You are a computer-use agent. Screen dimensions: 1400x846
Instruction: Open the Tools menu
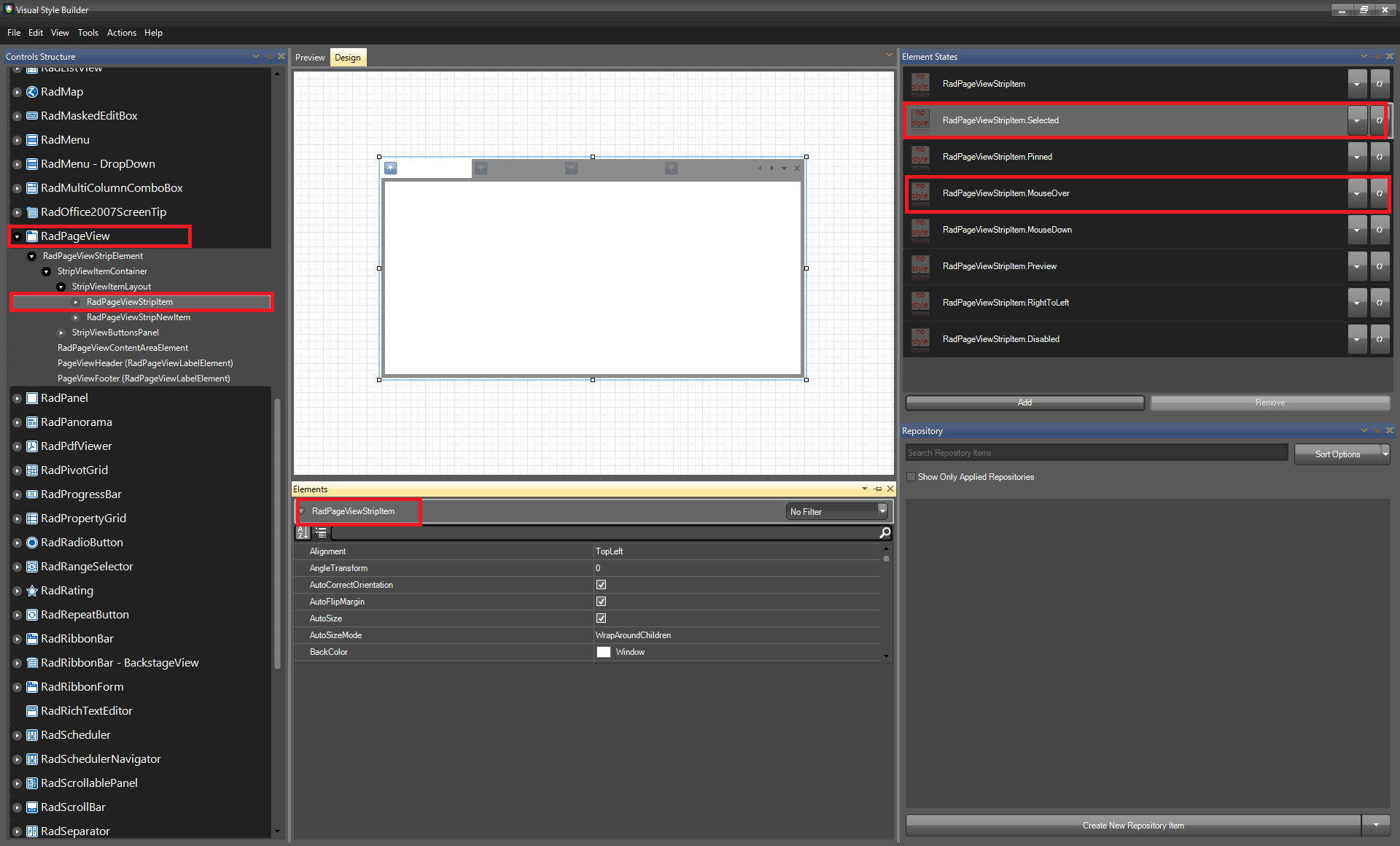click(x=87, y=33)
